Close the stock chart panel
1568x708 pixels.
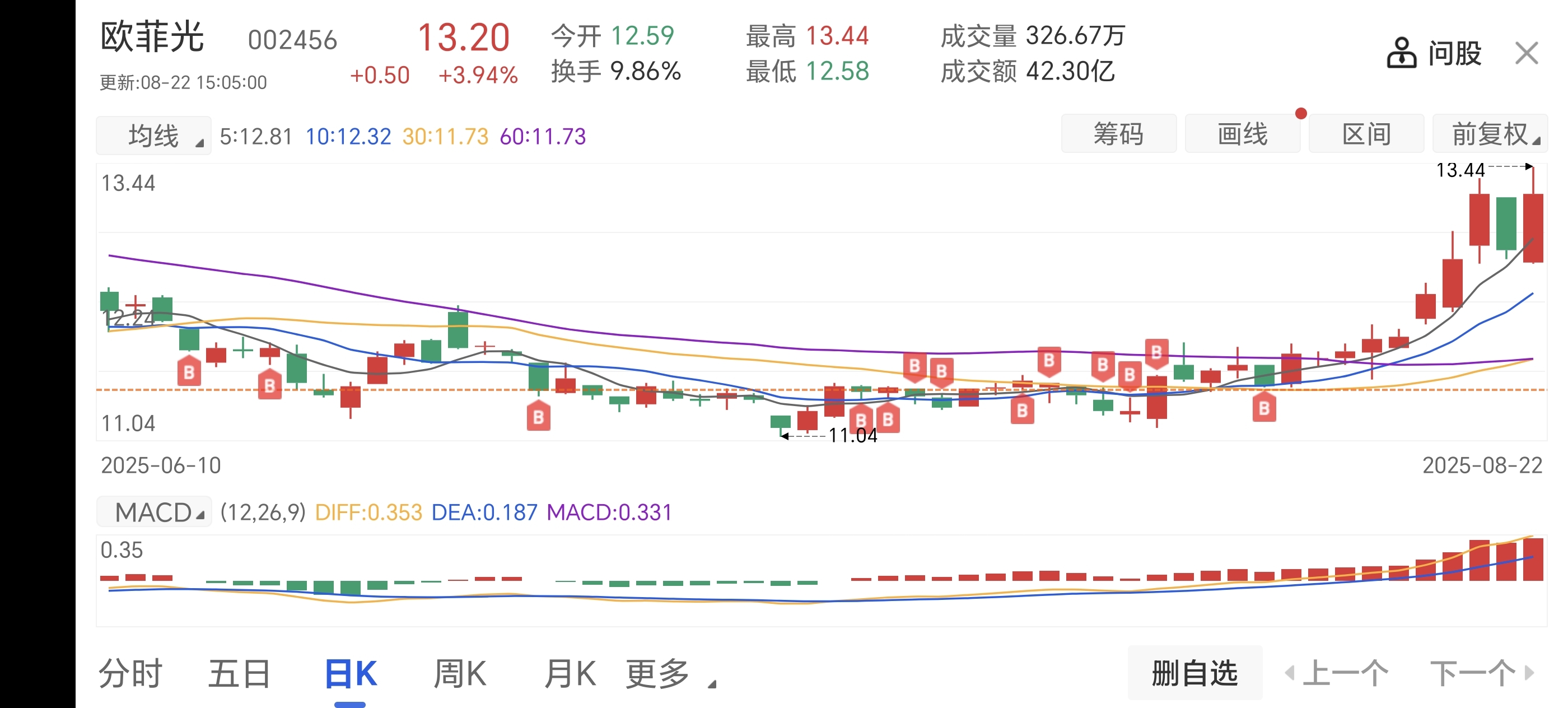1527,53
